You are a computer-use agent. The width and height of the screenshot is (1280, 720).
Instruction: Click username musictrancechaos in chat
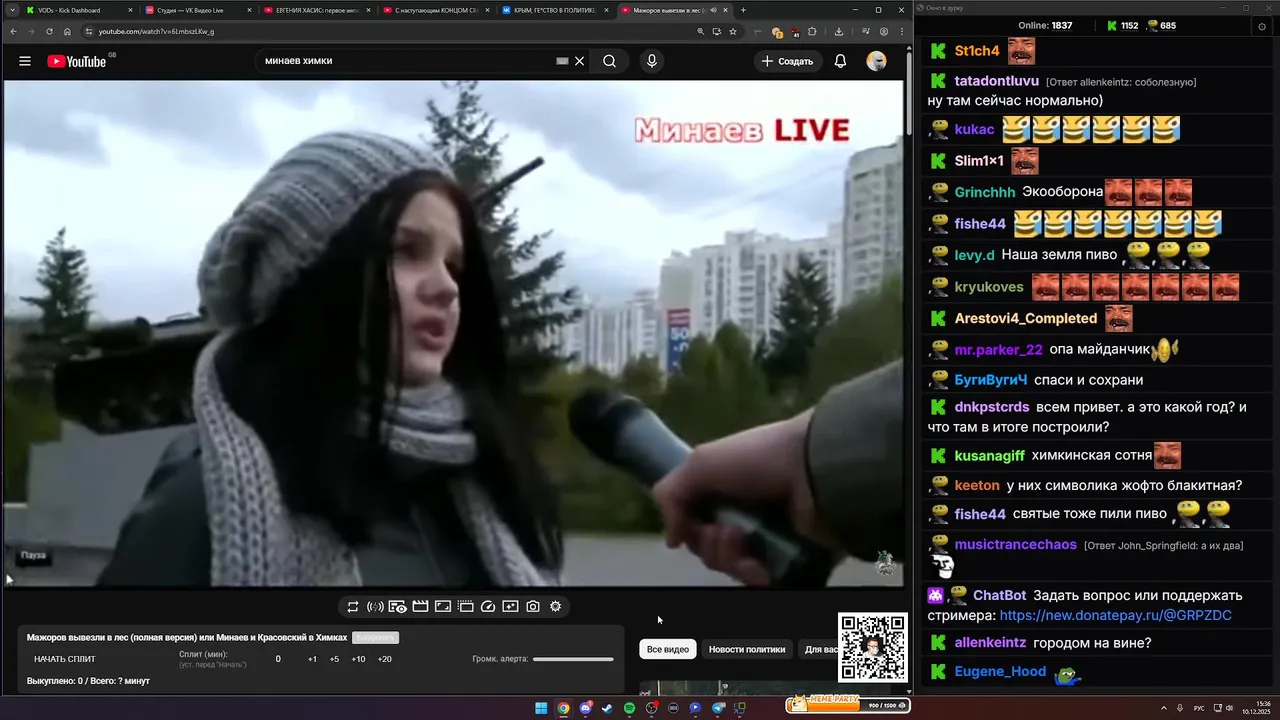pyautogui.click(x=1016, y=545)
